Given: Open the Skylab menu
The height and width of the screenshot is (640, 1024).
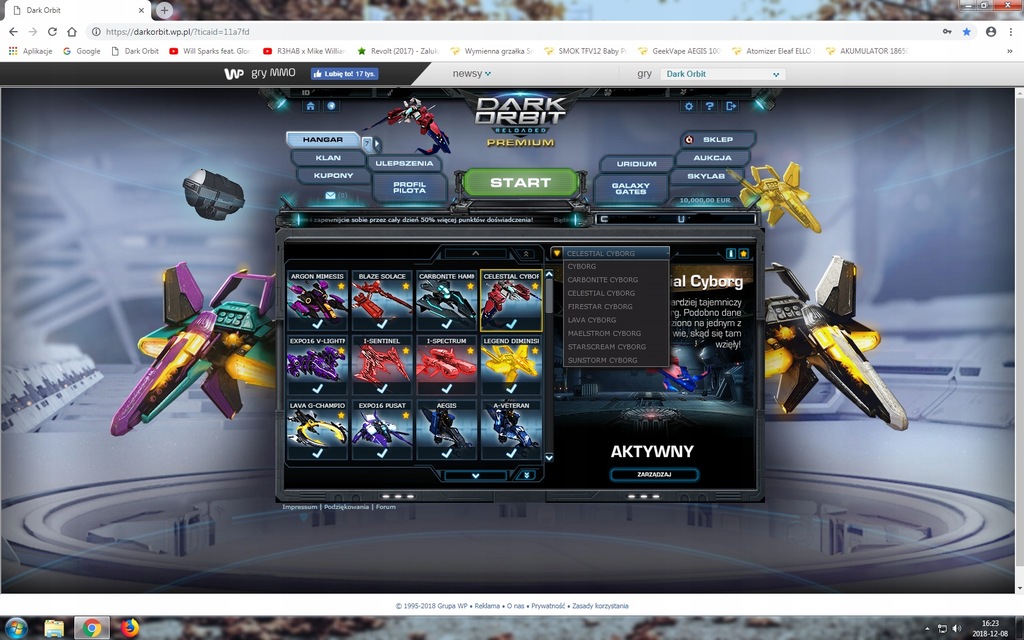Looking at the screenshot, I should coord(706,176).
